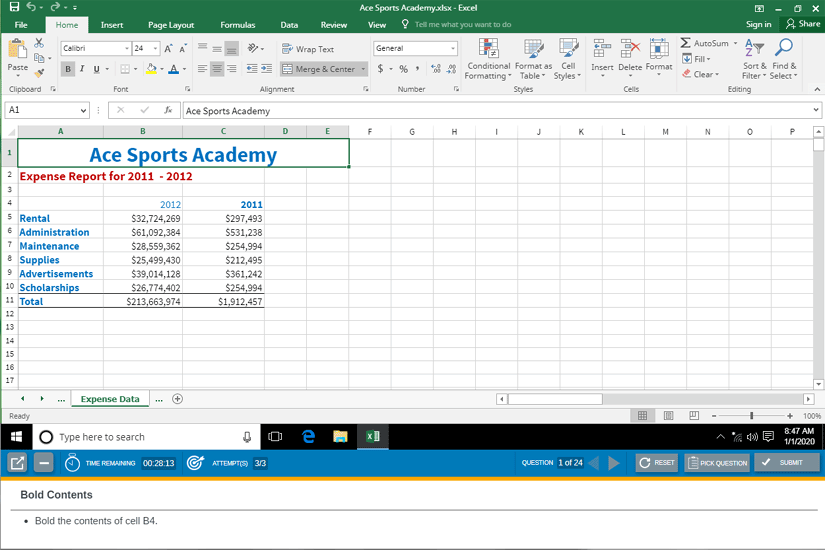Screen dimensions: 825x550
Task: Click the Insert Function fx icon
Action: pos(168,111)
